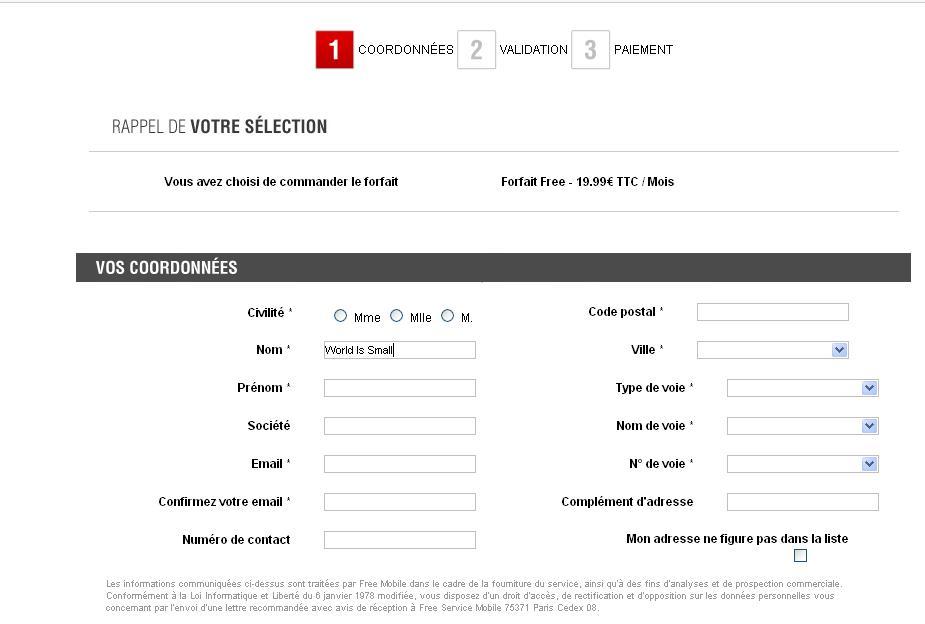
Task: Focus the Prénom text field
Action: click(399, 388)
